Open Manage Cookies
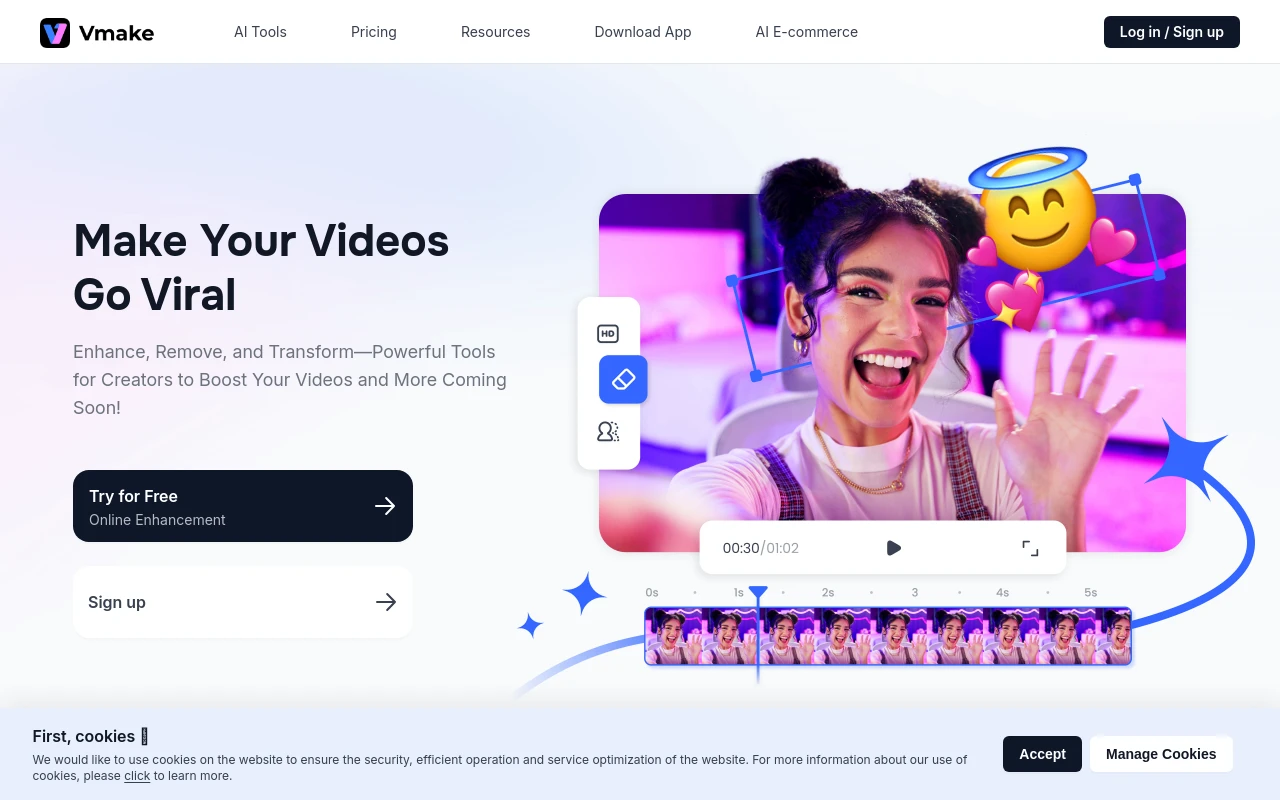 click(x=1160, y=754)
